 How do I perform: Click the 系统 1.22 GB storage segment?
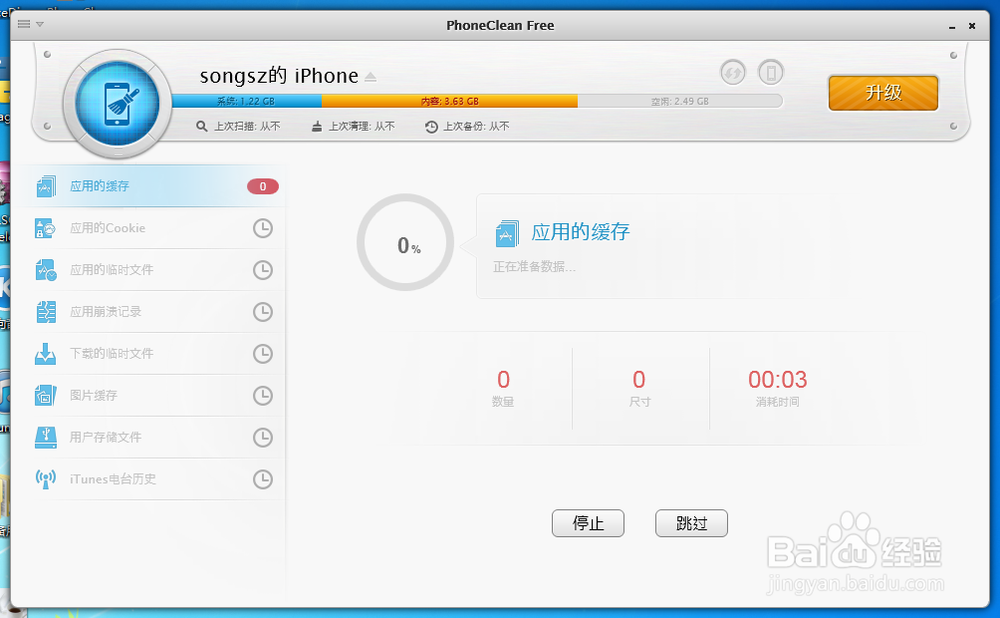[246, 101]
